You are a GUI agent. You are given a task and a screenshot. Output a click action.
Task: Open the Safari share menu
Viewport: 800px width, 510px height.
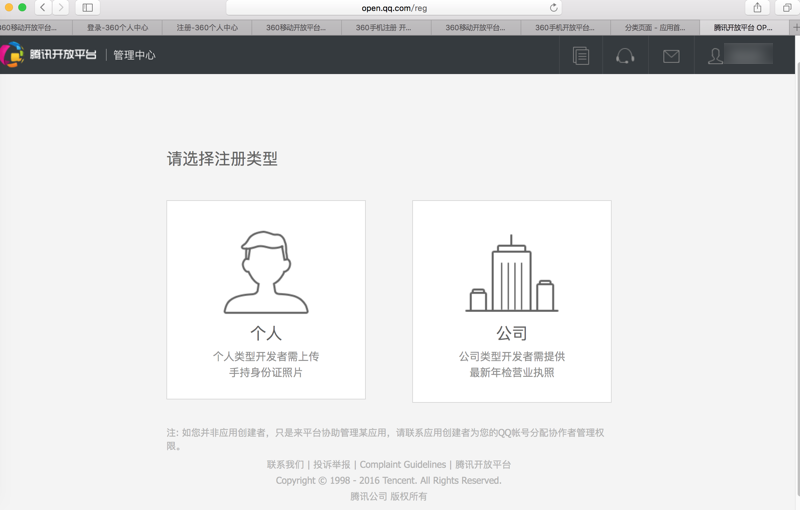[758, 7]
